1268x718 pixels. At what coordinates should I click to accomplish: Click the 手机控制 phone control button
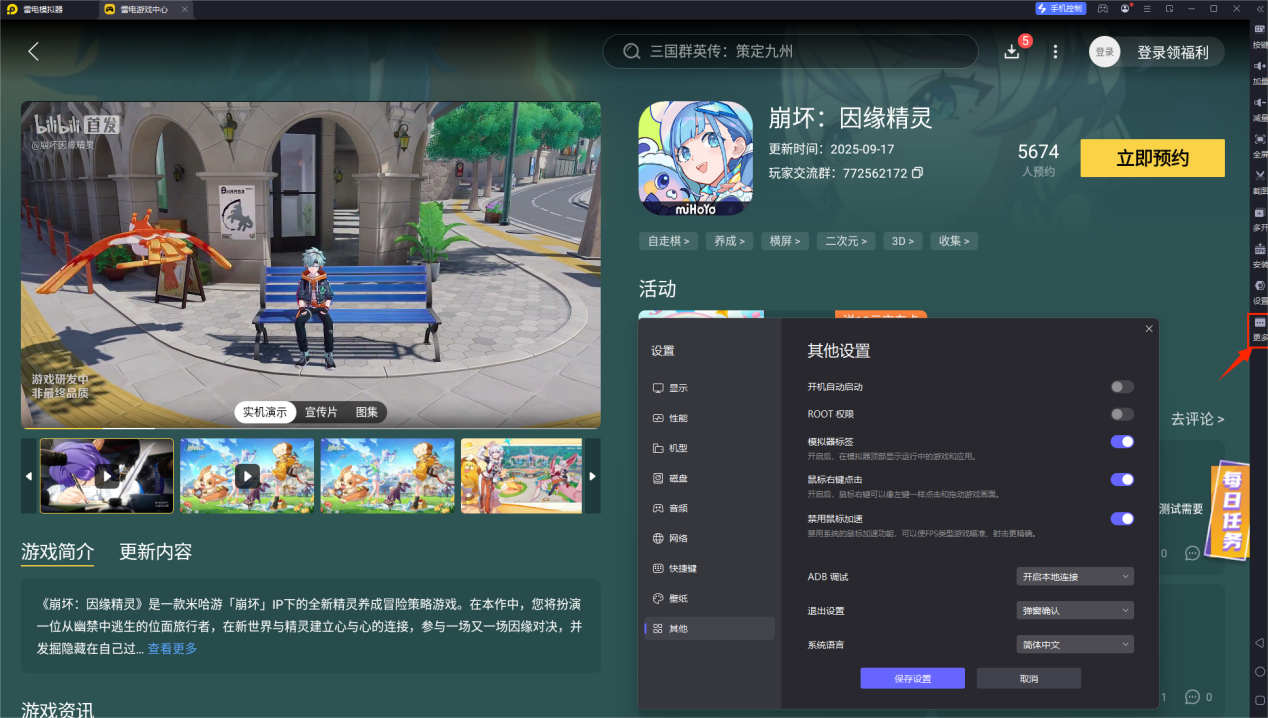pos(1060,8)
